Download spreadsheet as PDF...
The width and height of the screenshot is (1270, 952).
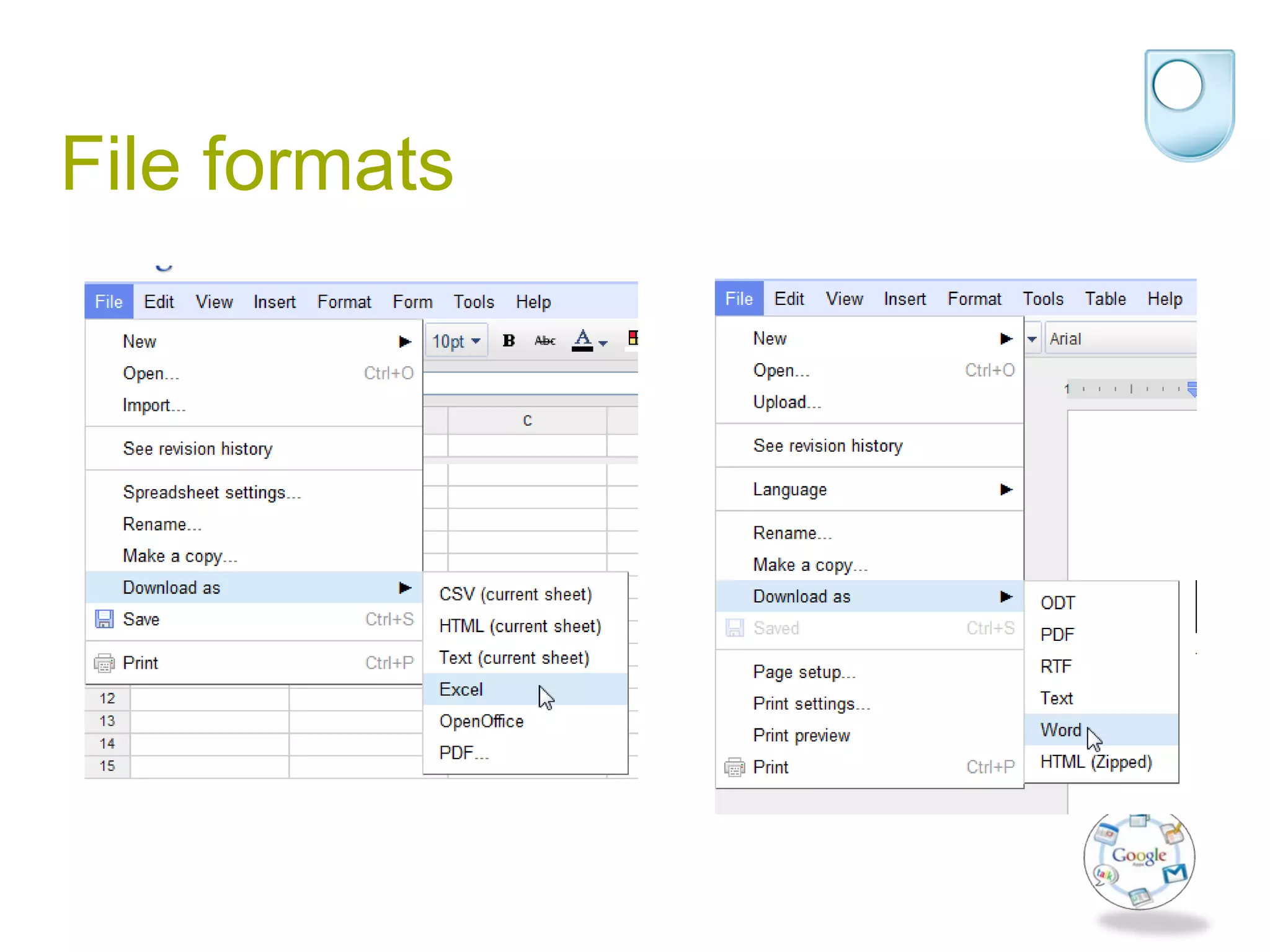(x=525, y=753)
